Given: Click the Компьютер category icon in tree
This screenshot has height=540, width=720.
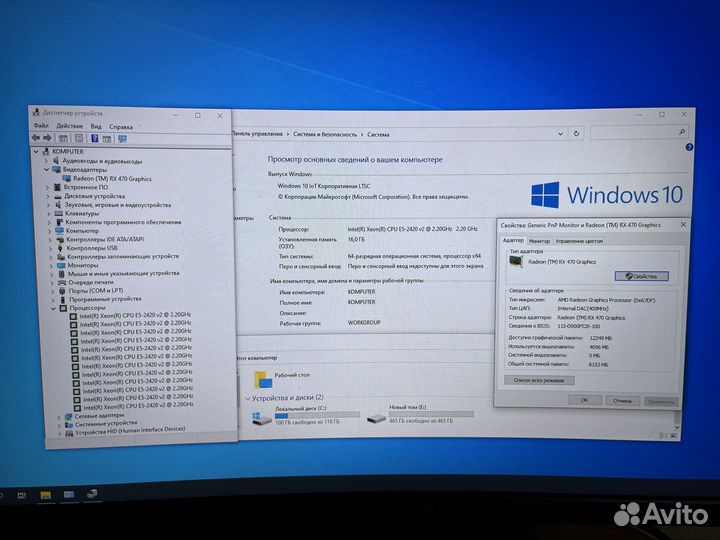Looking at the screenshot, I should point(60,231).
